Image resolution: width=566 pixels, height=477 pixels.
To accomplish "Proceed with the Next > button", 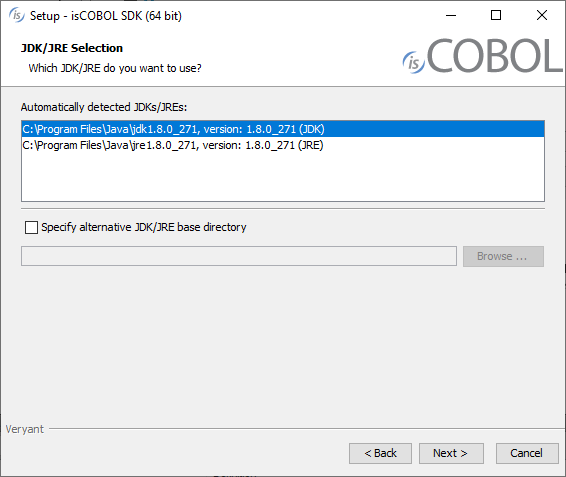I will coord(451,453).
